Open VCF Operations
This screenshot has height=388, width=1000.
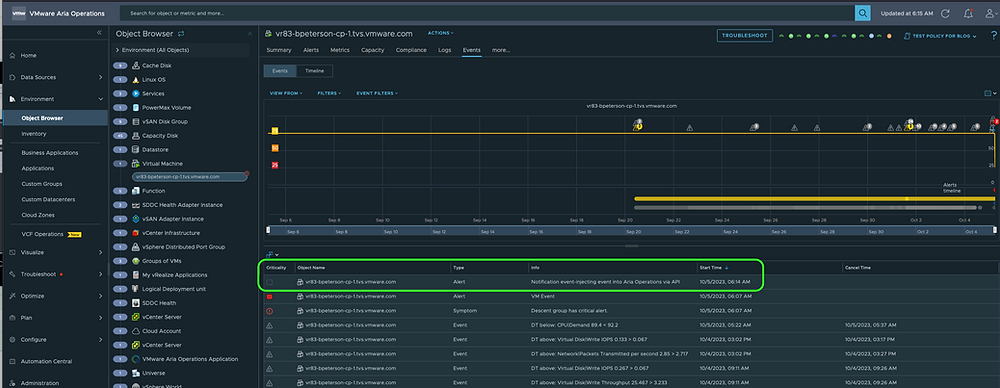(43, 234)
